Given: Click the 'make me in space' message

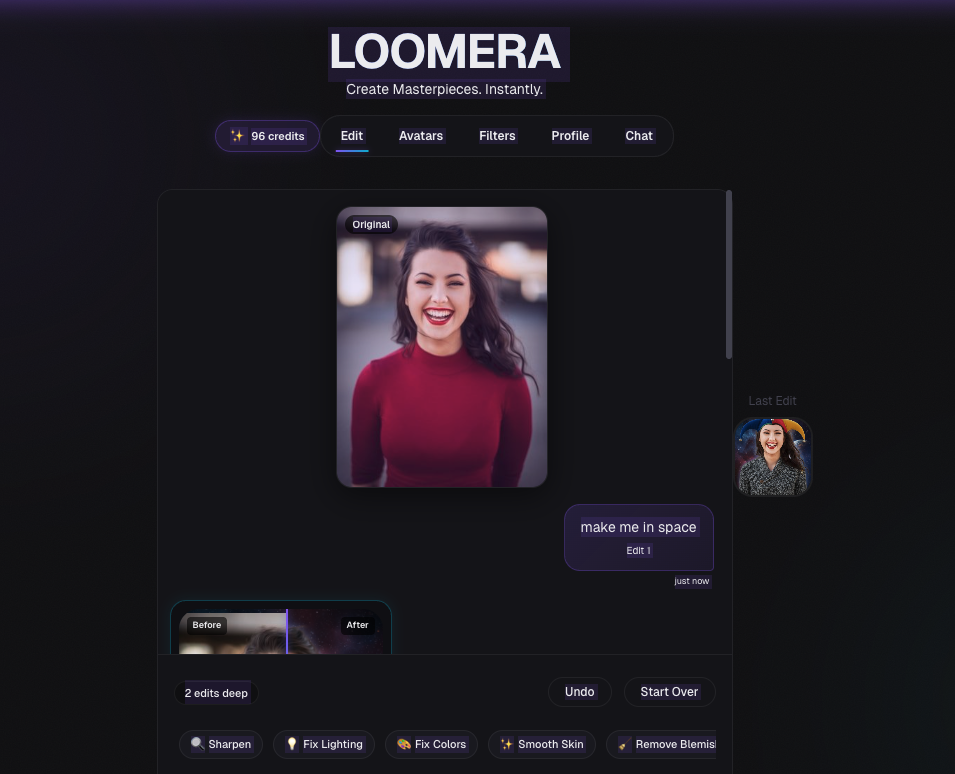Looking at the screenshot, I should pos(638,527).
